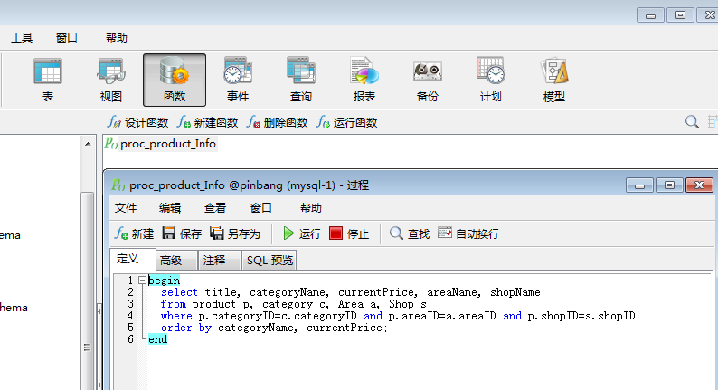Select the 函数 (Function) toolbar icon
Viewport: 718px width, 390px height.
(174, 80)
